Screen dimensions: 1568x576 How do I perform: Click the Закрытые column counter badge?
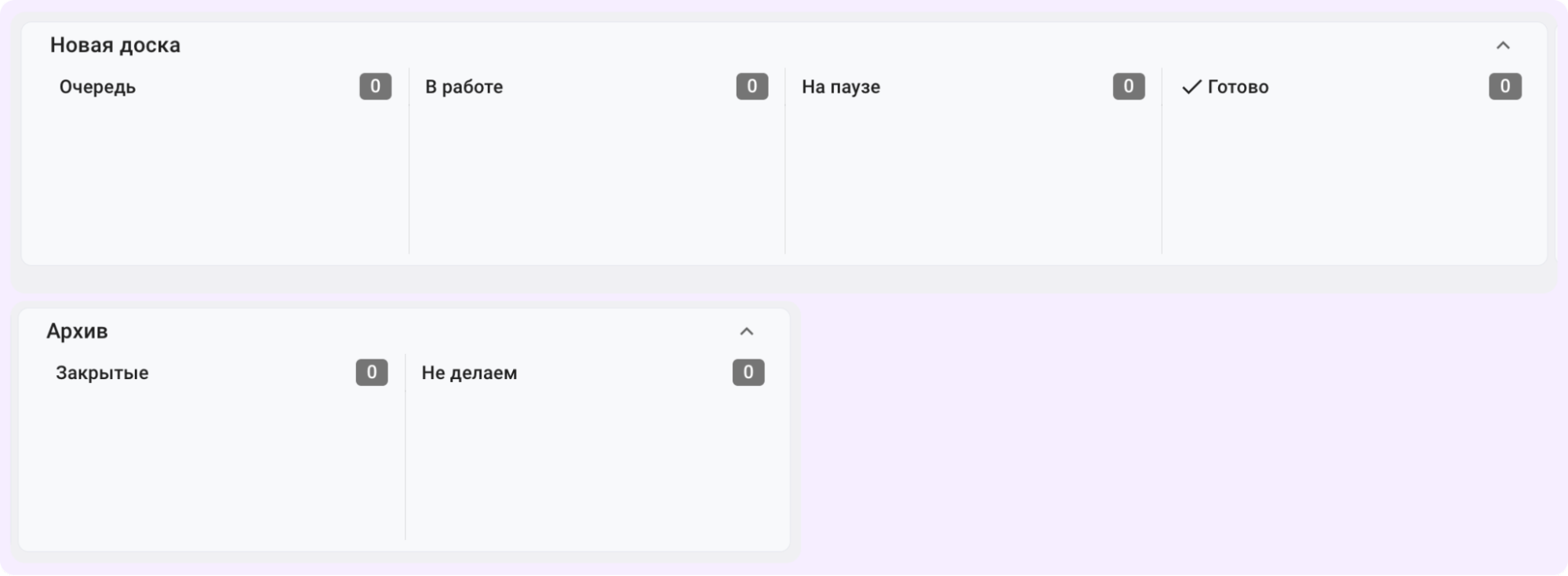coord(371,372)
